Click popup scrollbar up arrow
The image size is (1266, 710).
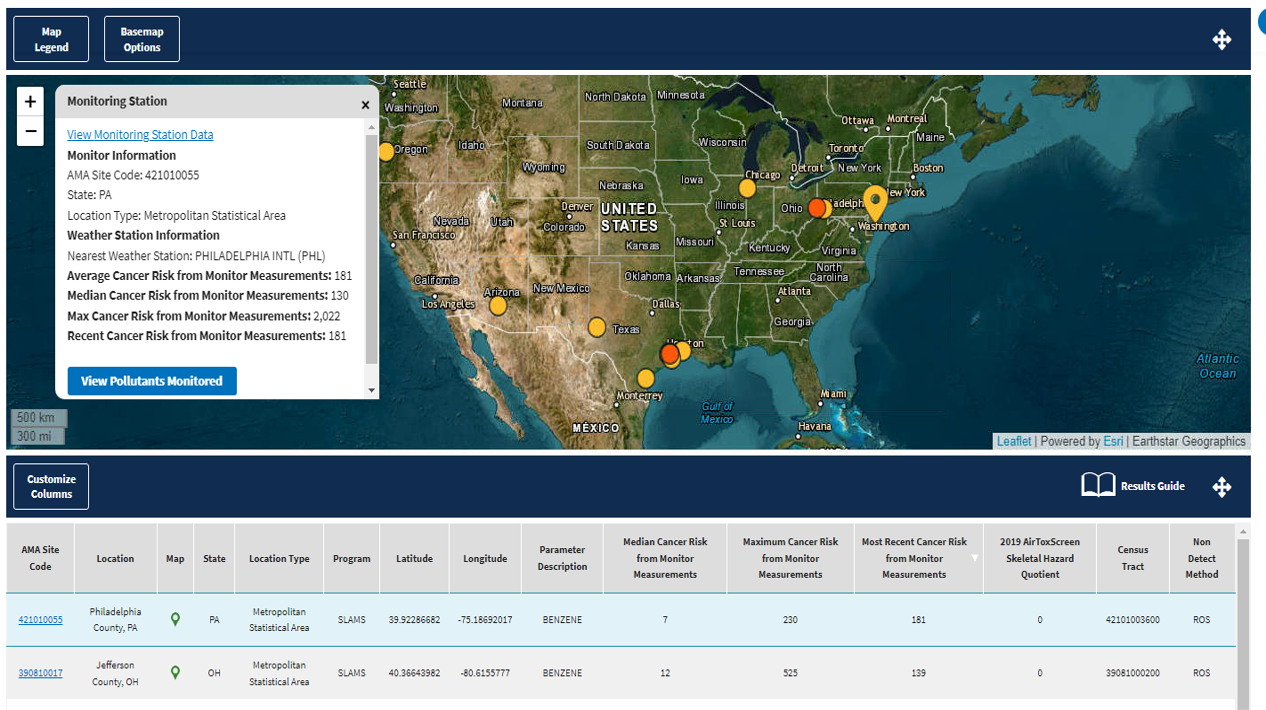(372, 127)
